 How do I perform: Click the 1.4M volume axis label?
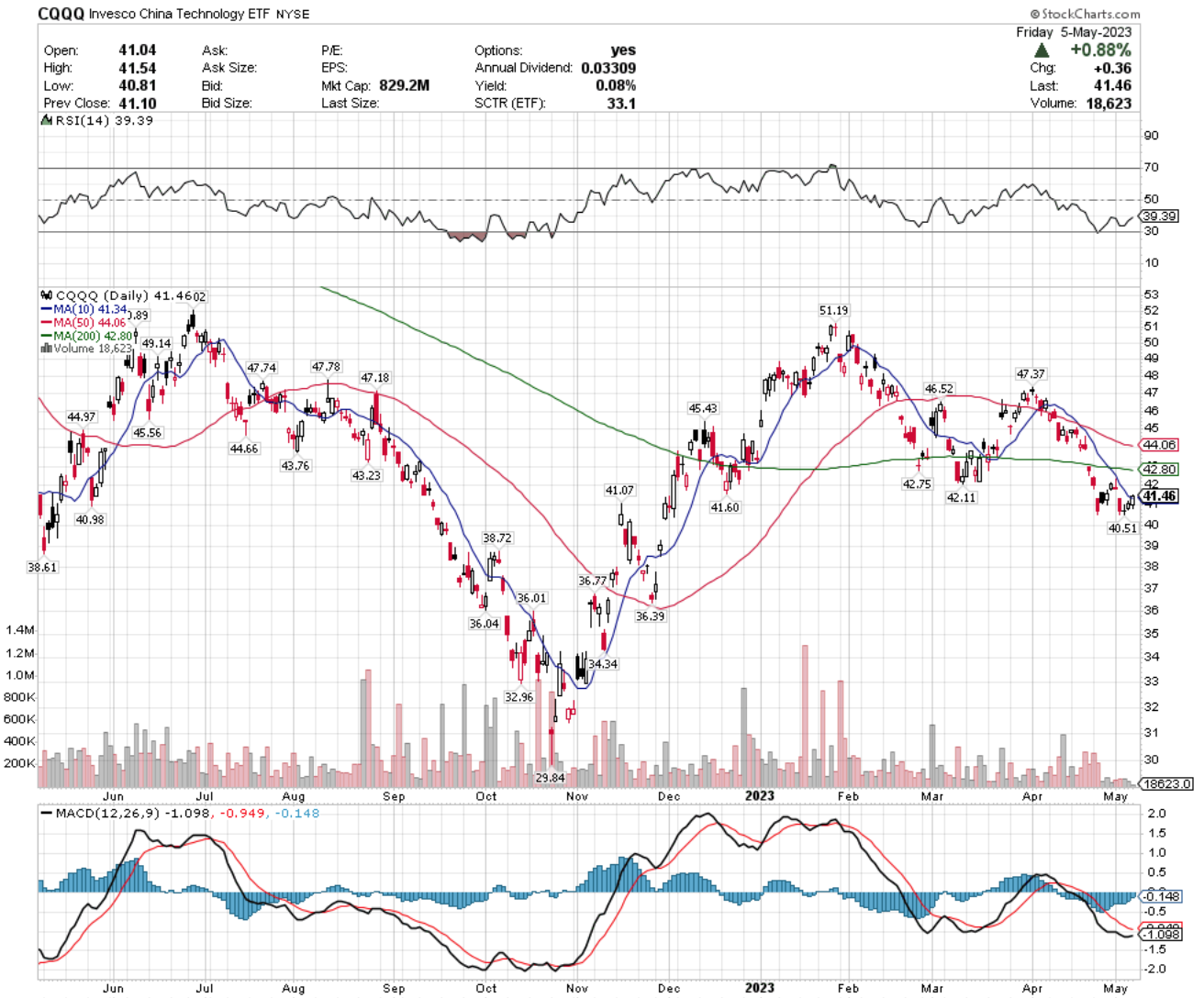point(20,630)
